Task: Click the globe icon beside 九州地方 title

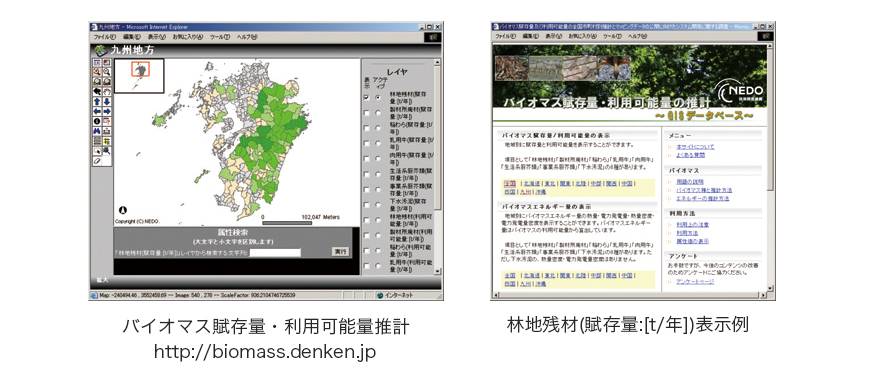Action: 101,50
